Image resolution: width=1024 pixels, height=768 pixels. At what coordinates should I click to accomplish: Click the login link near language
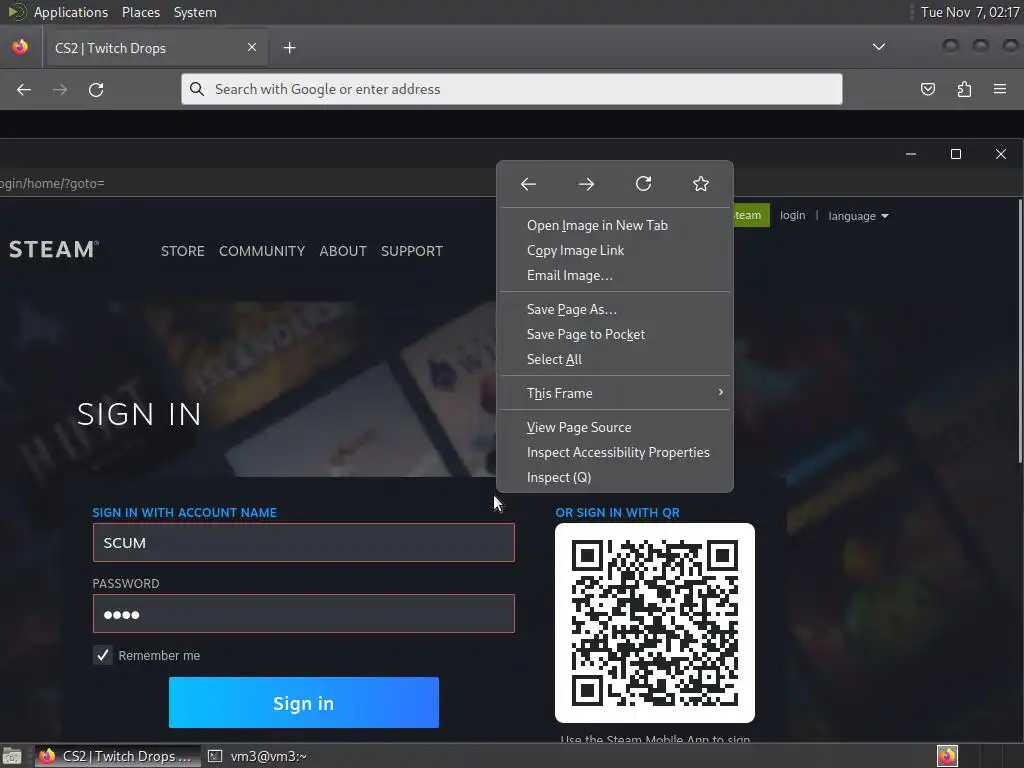click(792, 216)
